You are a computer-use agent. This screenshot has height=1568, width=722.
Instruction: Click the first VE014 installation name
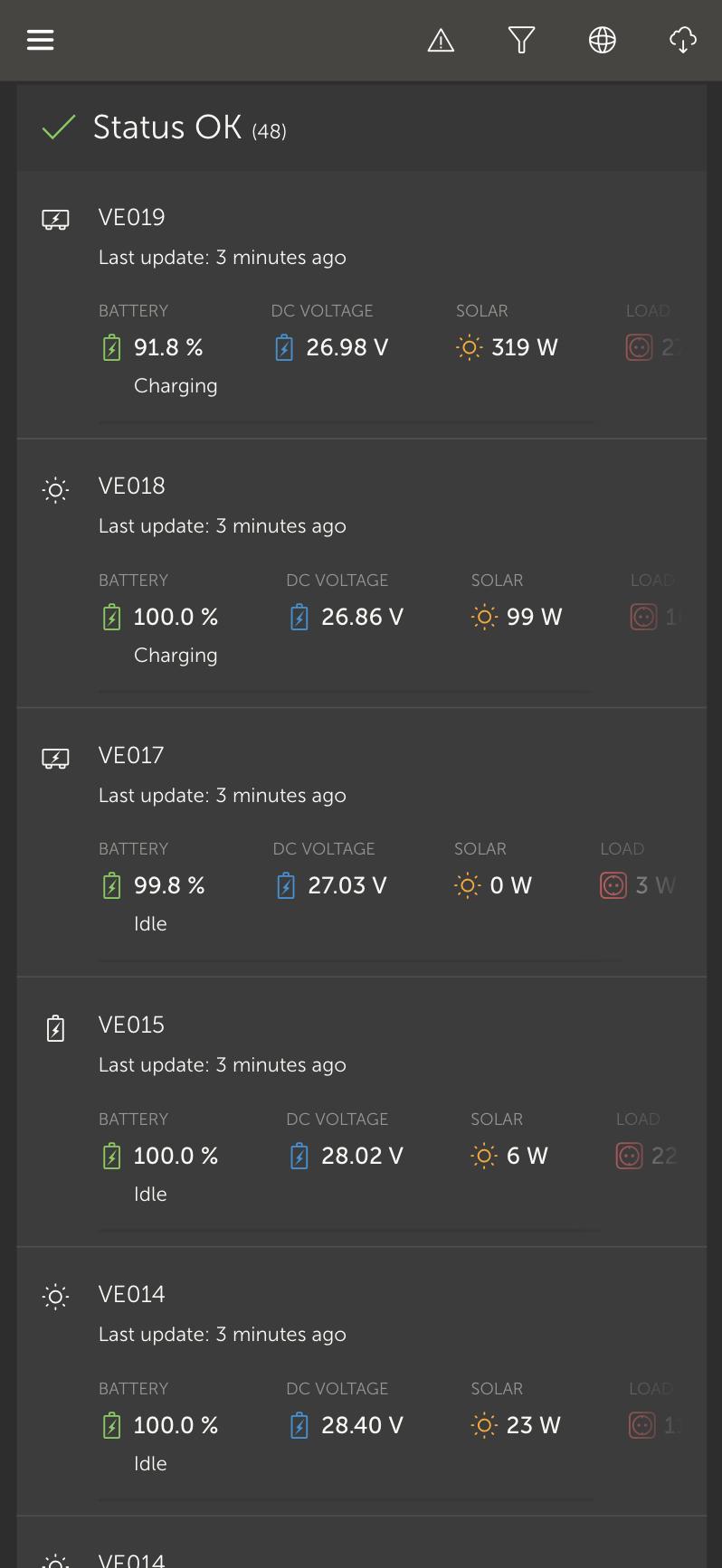click(x=131, y=1294)
